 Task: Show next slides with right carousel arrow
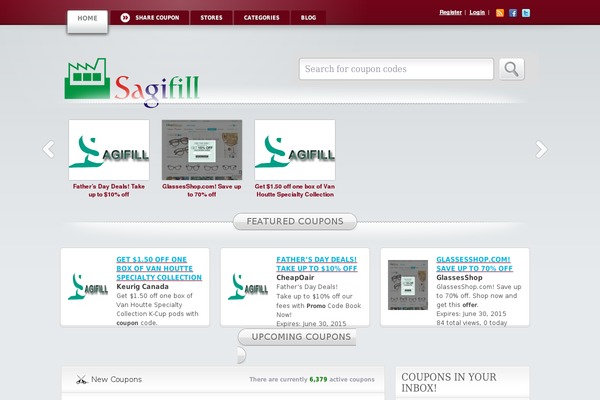click(x=541, y=149)
